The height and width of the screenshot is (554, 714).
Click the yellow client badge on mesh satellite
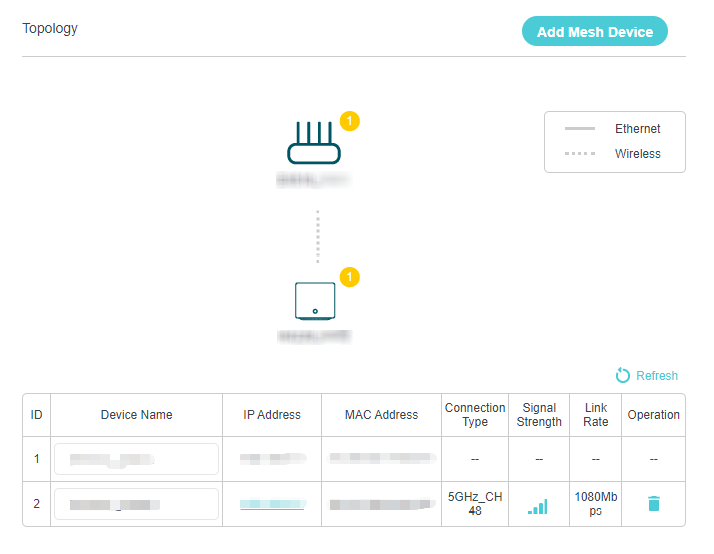[x=350, y=277]
